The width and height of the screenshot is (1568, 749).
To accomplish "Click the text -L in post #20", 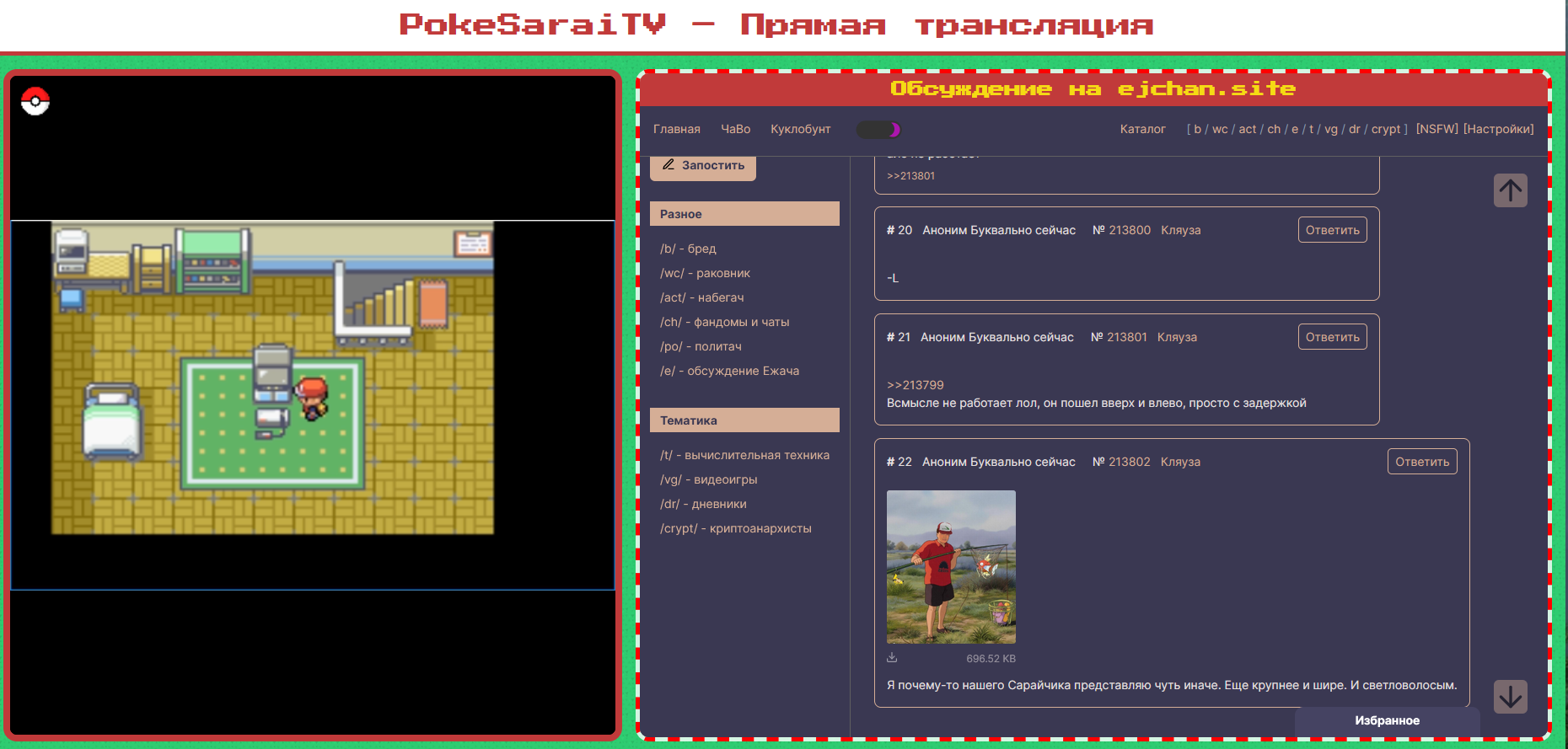I will pos(893,278).
